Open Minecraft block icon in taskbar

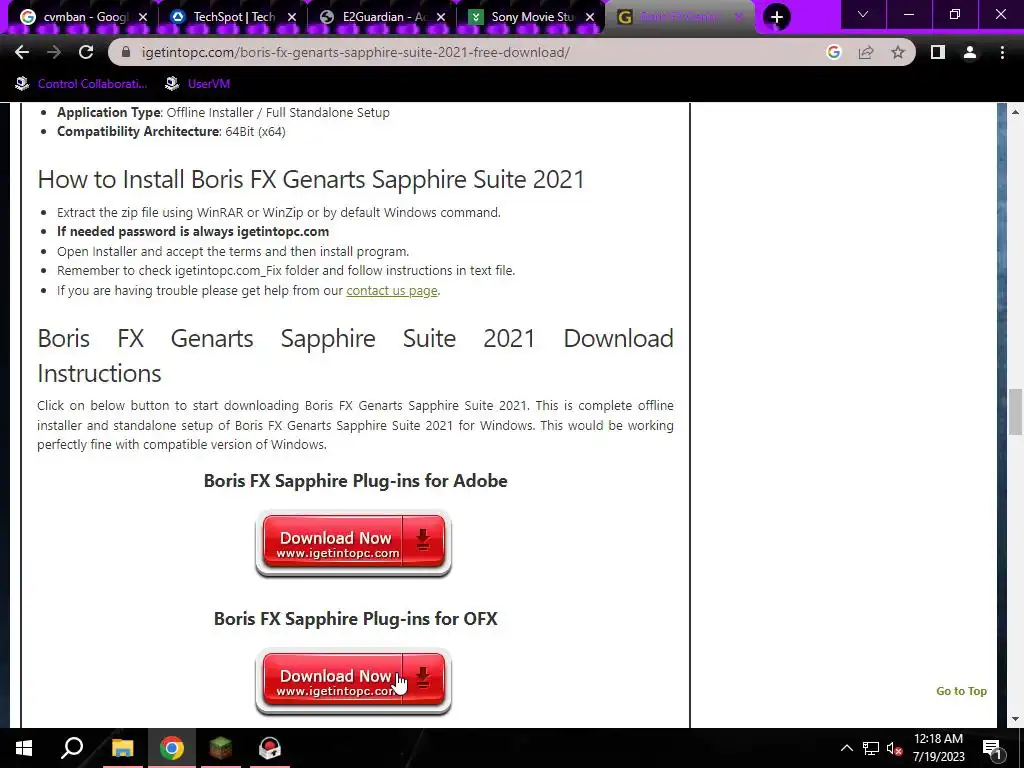[221, 748]
